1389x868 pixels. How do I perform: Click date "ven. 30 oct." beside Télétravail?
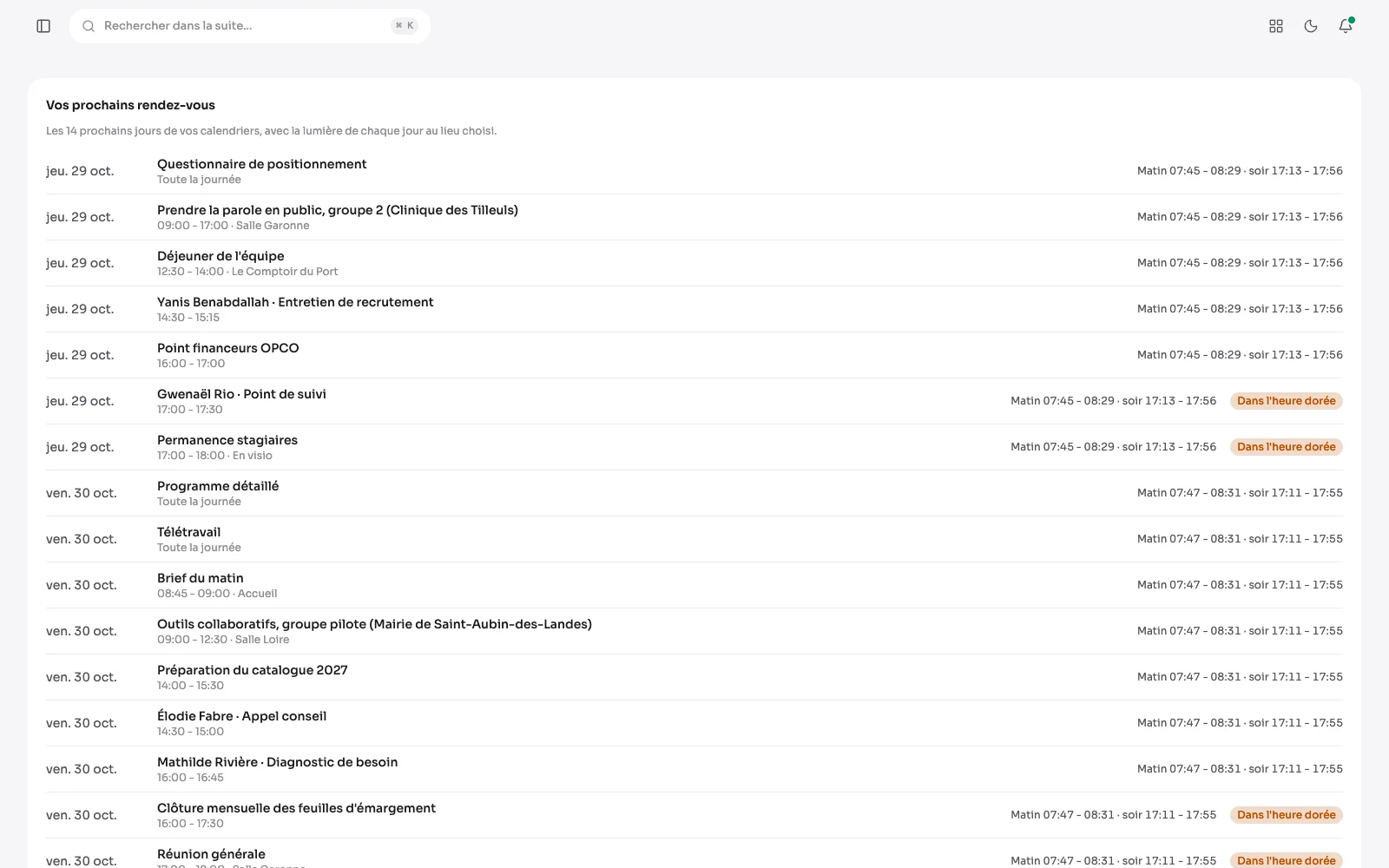click(81, 539)
